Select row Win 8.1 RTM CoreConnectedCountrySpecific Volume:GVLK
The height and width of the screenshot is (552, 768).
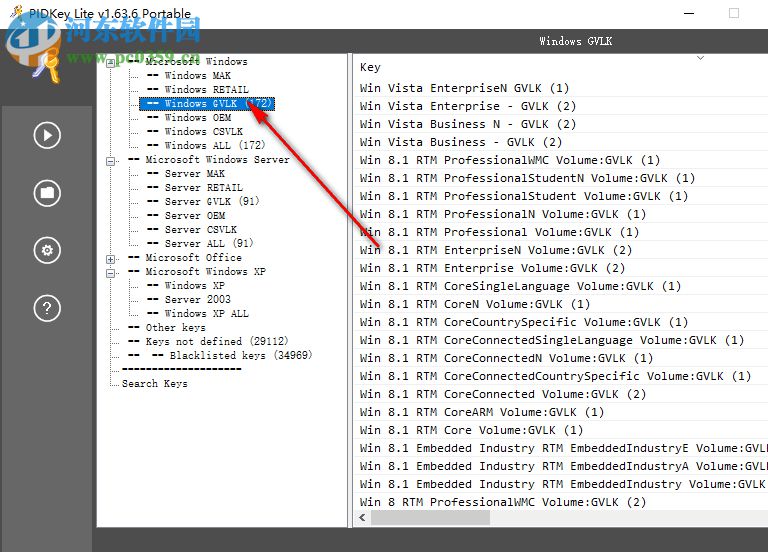pos(560,376)
